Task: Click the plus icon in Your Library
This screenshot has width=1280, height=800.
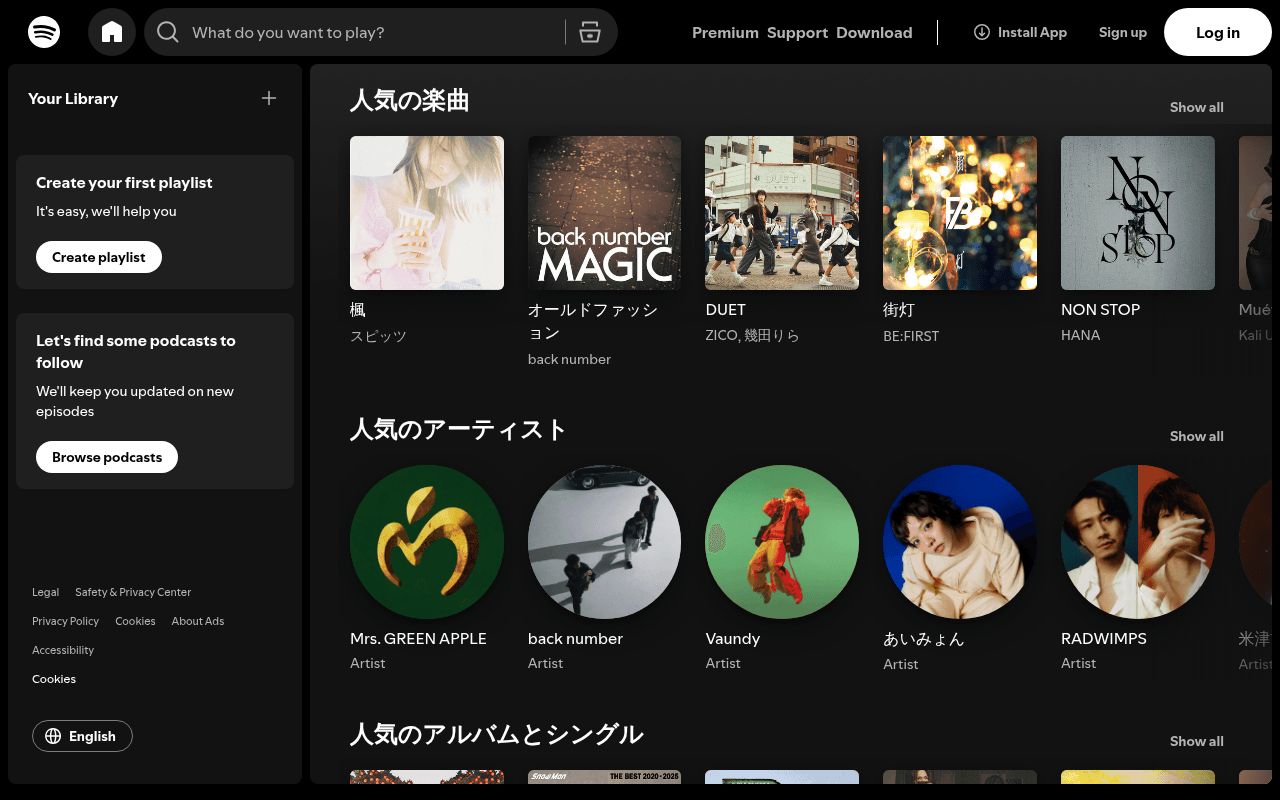Action: (x=268, y=98)
